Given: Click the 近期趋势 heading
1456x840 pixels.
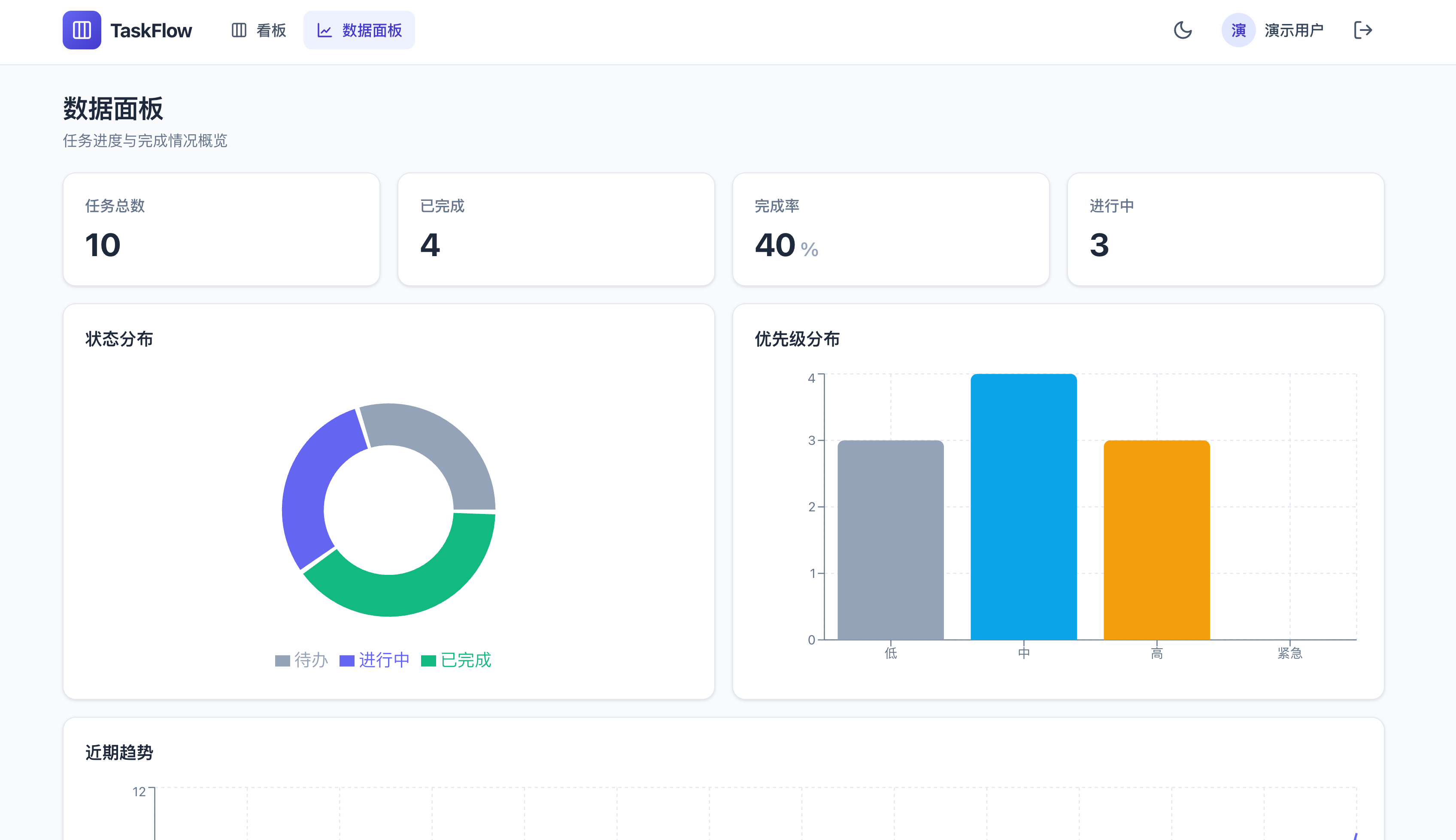Looking at the screenshot, I should click(x=119, y=752).
